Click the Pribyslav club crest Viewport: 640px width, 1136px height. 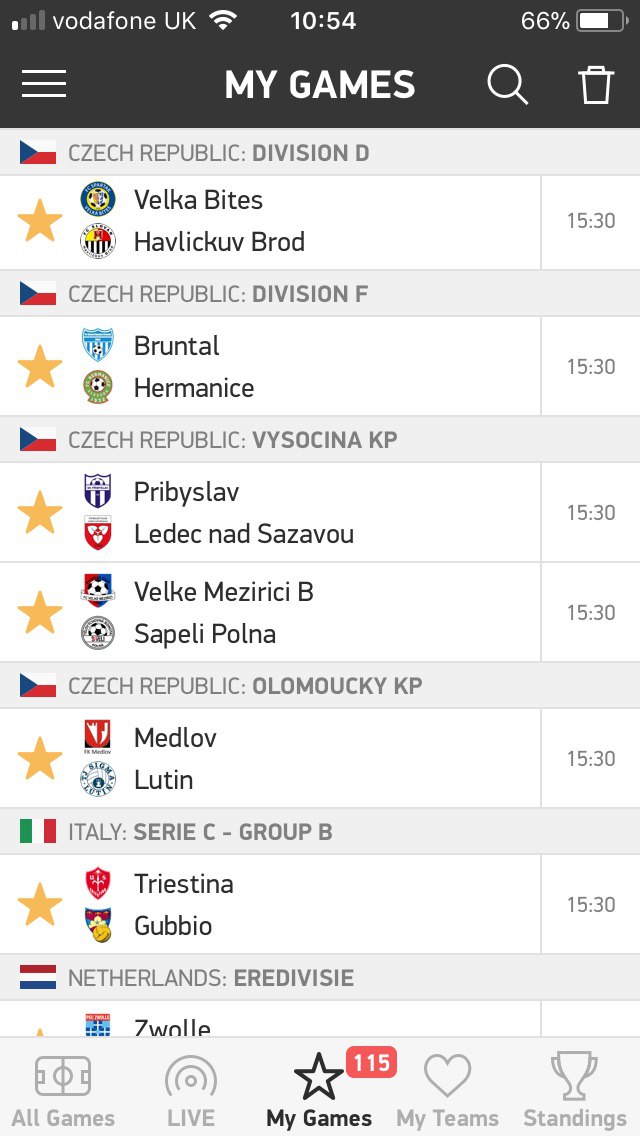[98, 491]
